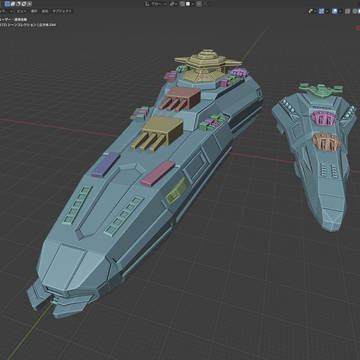Select the blue 'Set new selection' mode icon
Viewport: 360px width, 360px height.
[x=7, y=4]
